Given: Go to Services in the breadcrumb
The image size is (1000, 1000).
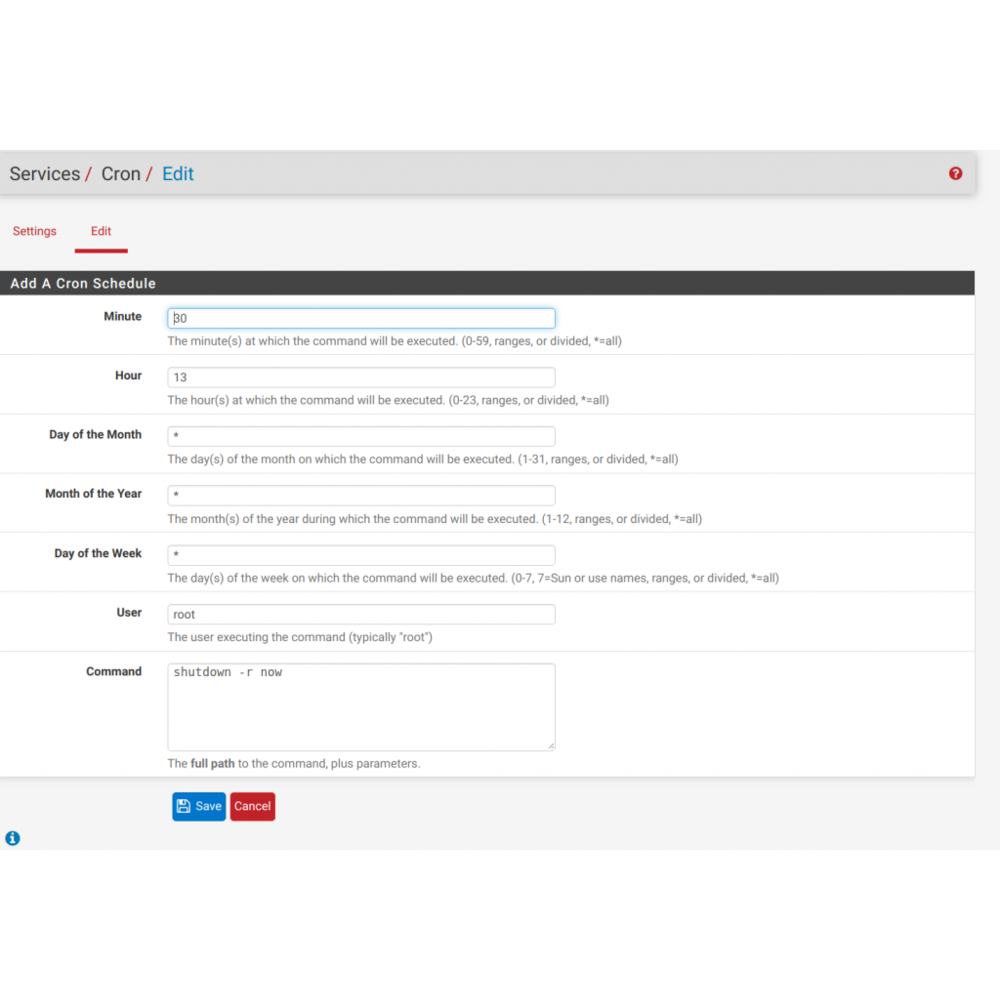Looking at the screenshot, I should click(45, 174).
